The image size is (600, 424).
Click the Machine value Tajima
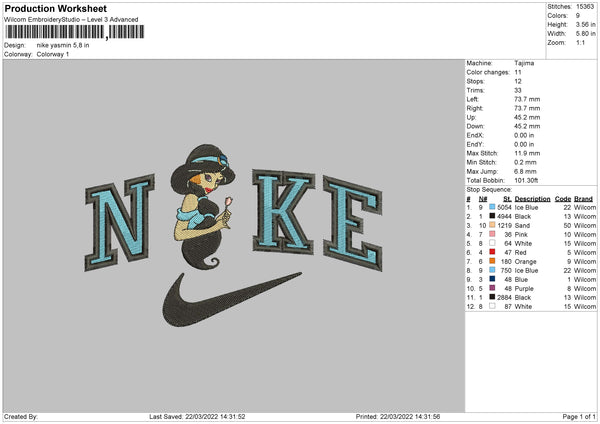(524, 63)
